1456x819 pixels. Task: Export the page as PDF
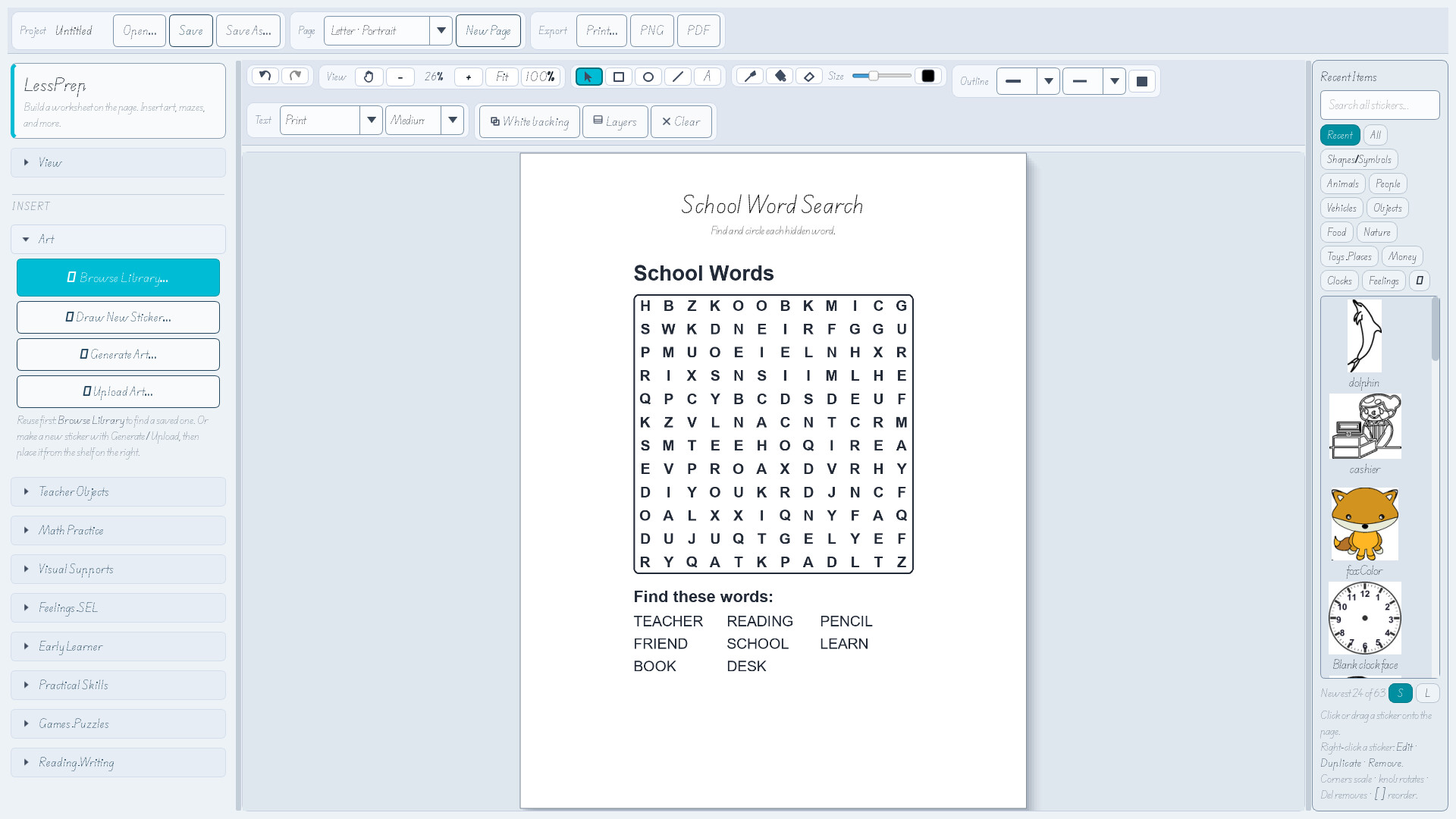698,31
